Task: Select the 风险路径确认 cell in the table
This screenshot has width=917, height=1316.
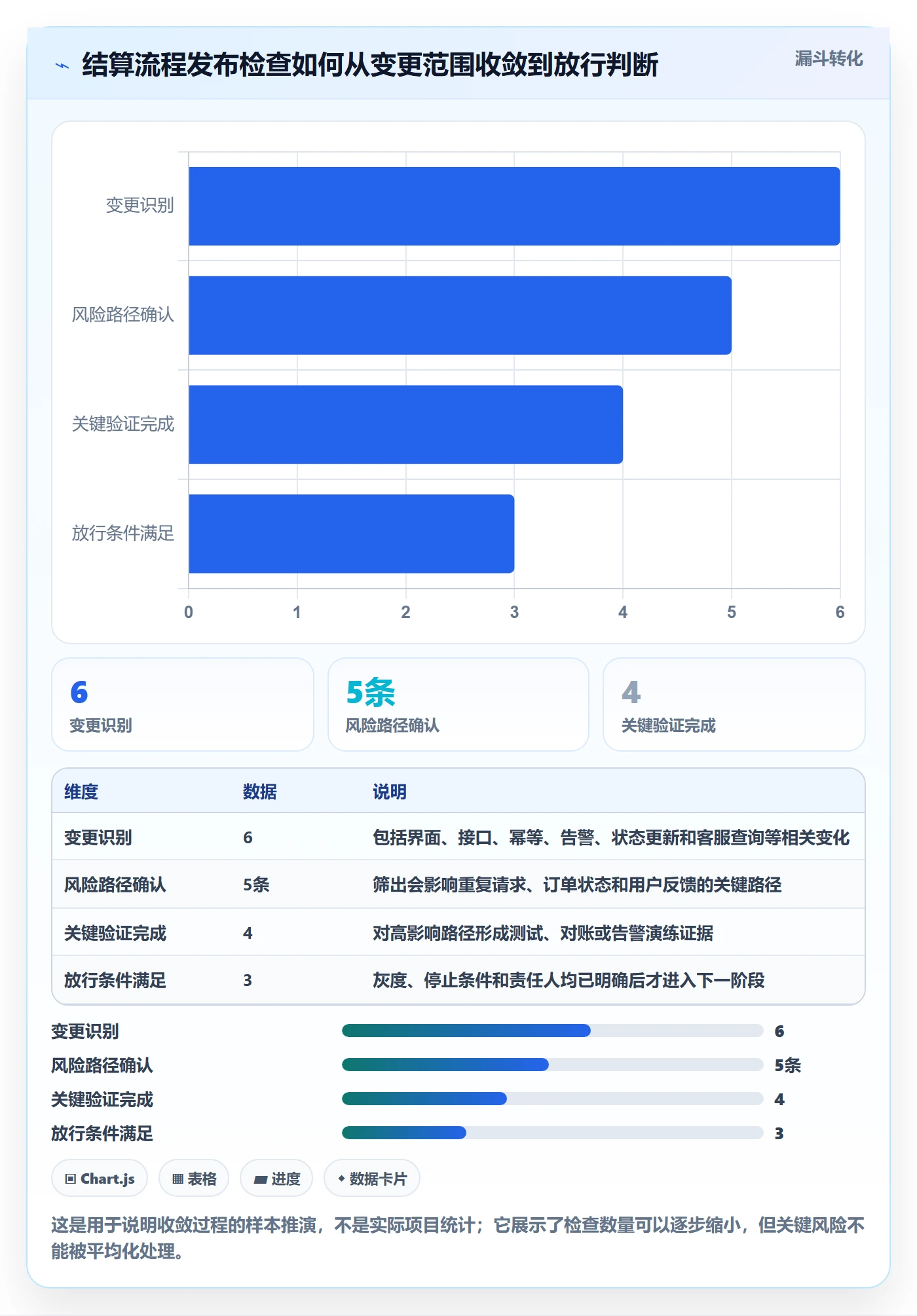Action: point(115,885)
